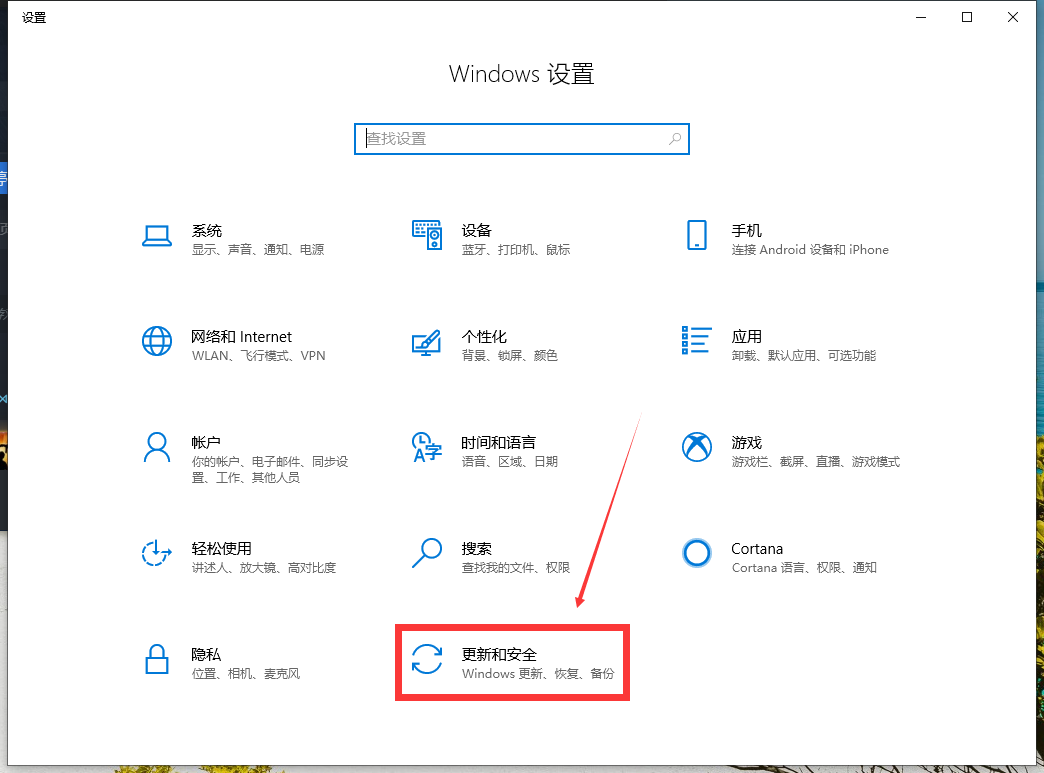Image resolution: width=1044 pixels, height=773 pixels.
Task: Click description Cortana 语言、权限、通知
Action: [804, 567]
